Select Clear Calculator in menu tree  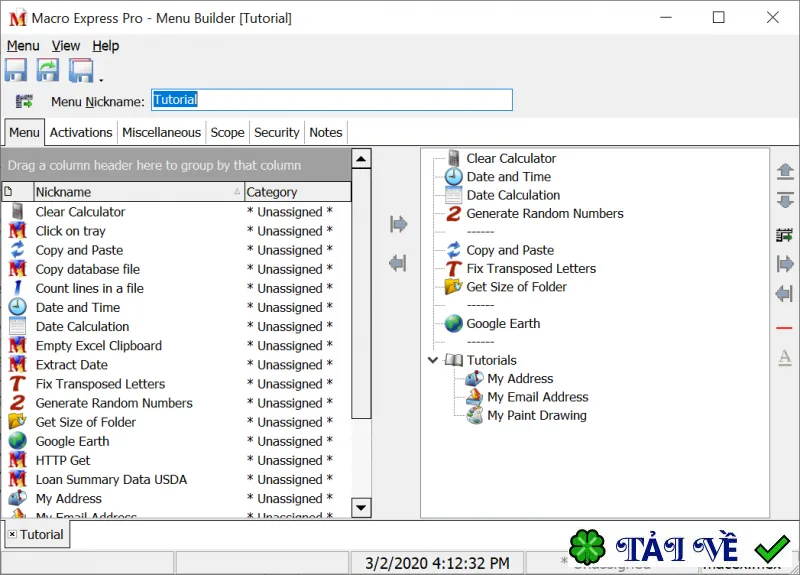tap(511, 158)
